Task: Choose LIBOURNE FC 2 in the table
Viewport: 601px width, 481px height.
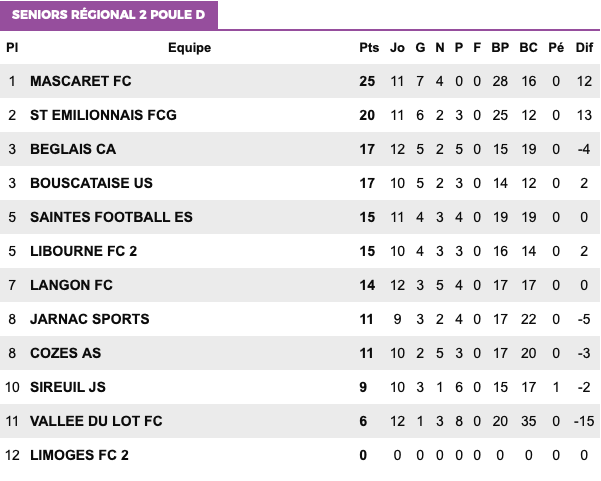Action: point(83,251)
